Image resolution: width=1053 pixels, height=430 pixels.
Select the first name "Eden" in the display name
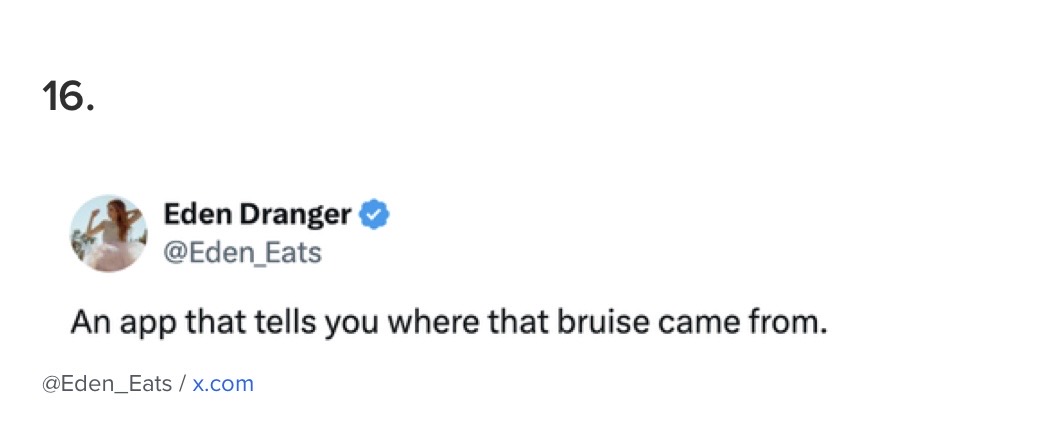[x=196, y=214]
